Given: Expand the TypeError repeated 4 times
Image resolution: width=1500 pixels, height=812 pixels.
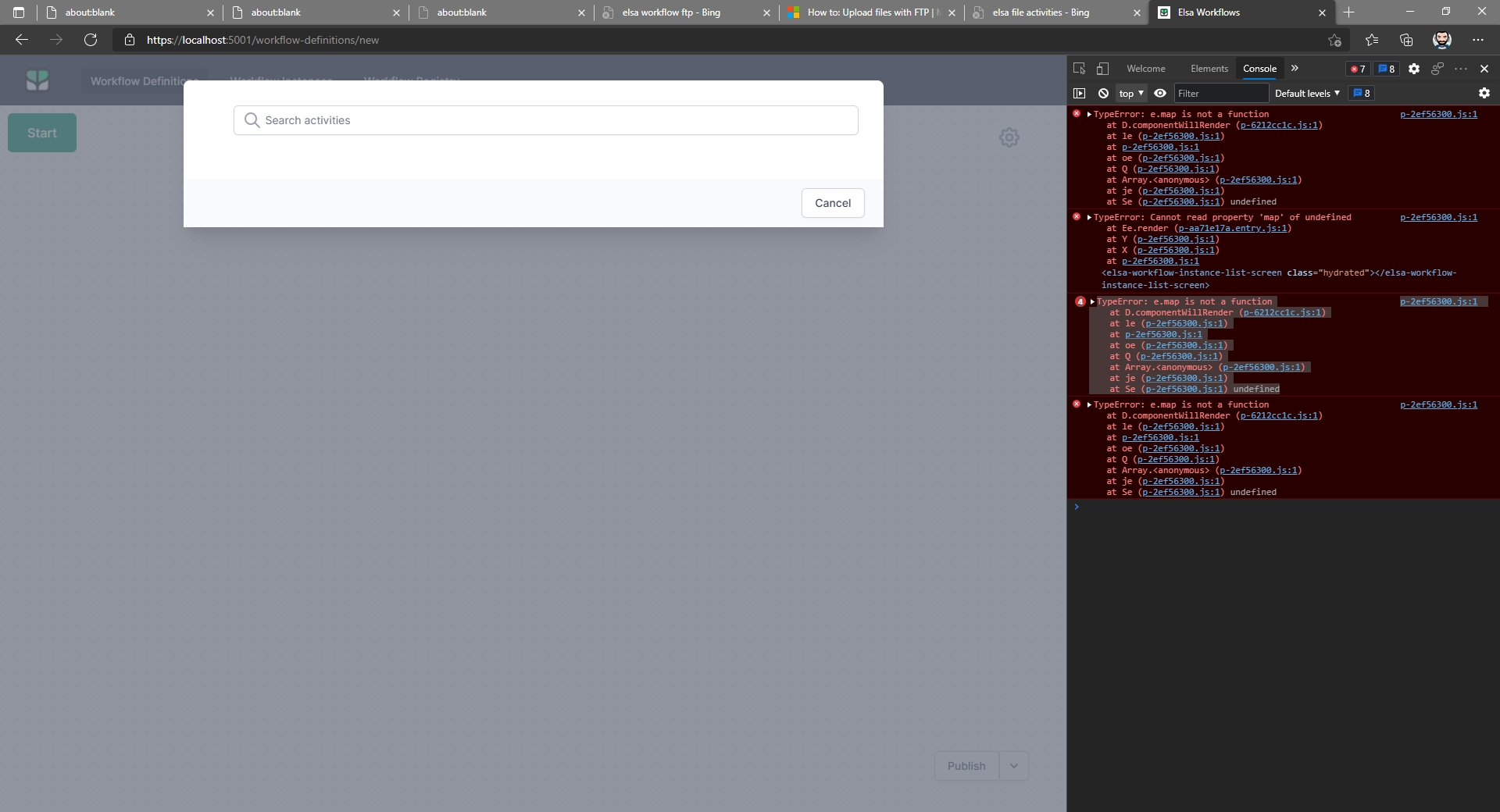Looking at the screenshot, I should click(x=1092, y=301).
